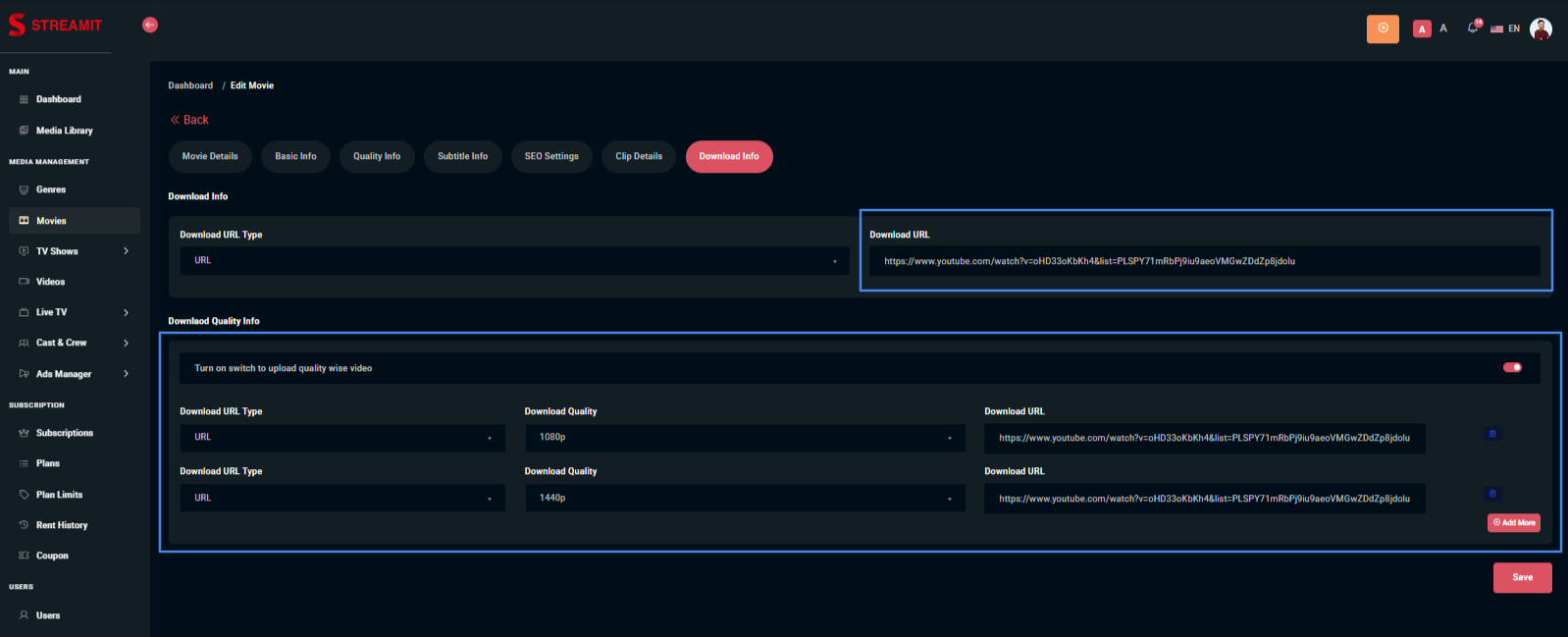1568x637 pixels.
Task: Delete the 1080p download quality row
Action: point(1492,434)
